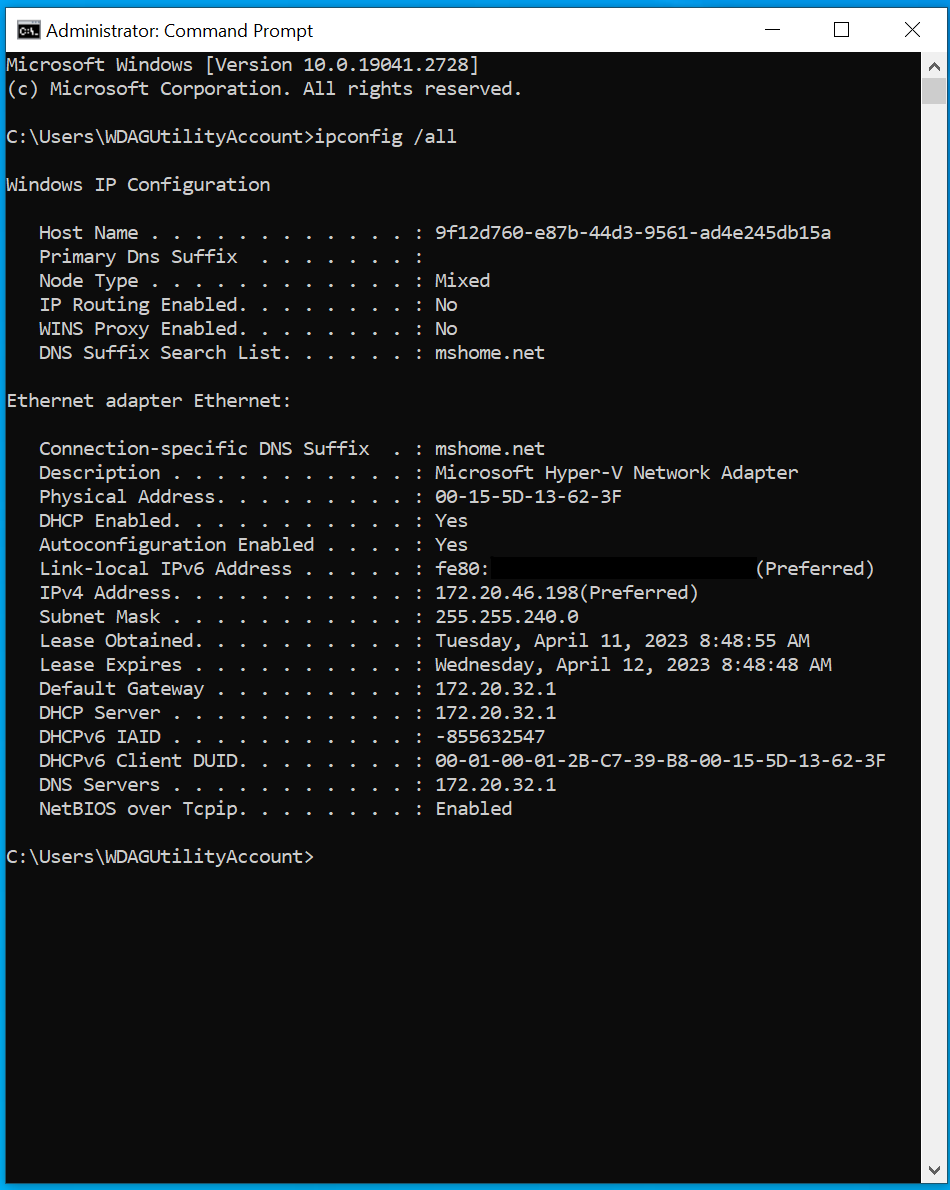
Task: Click the maximize window icon
Action: tap(841, 30)
